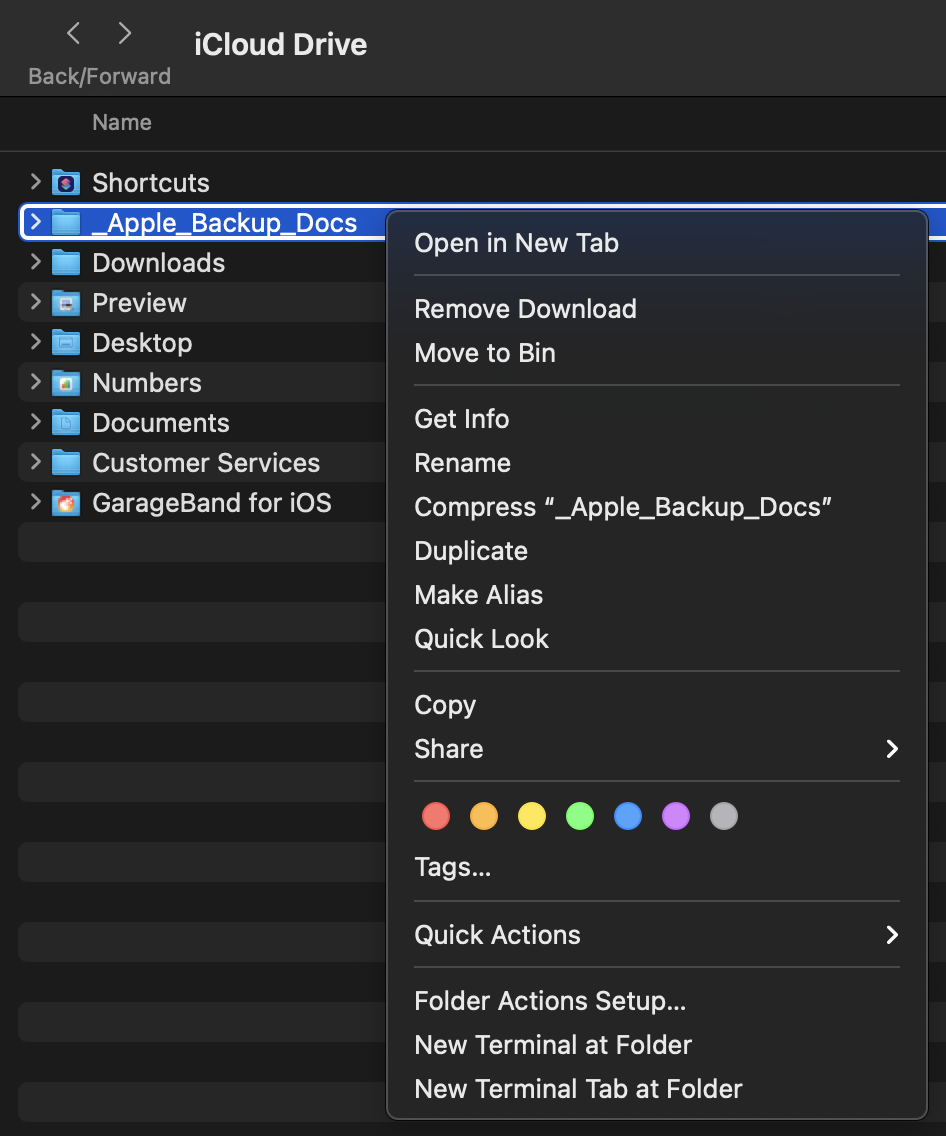Select Get Info from context menu
Viewport: 946px width, 1136px height.
462,419
